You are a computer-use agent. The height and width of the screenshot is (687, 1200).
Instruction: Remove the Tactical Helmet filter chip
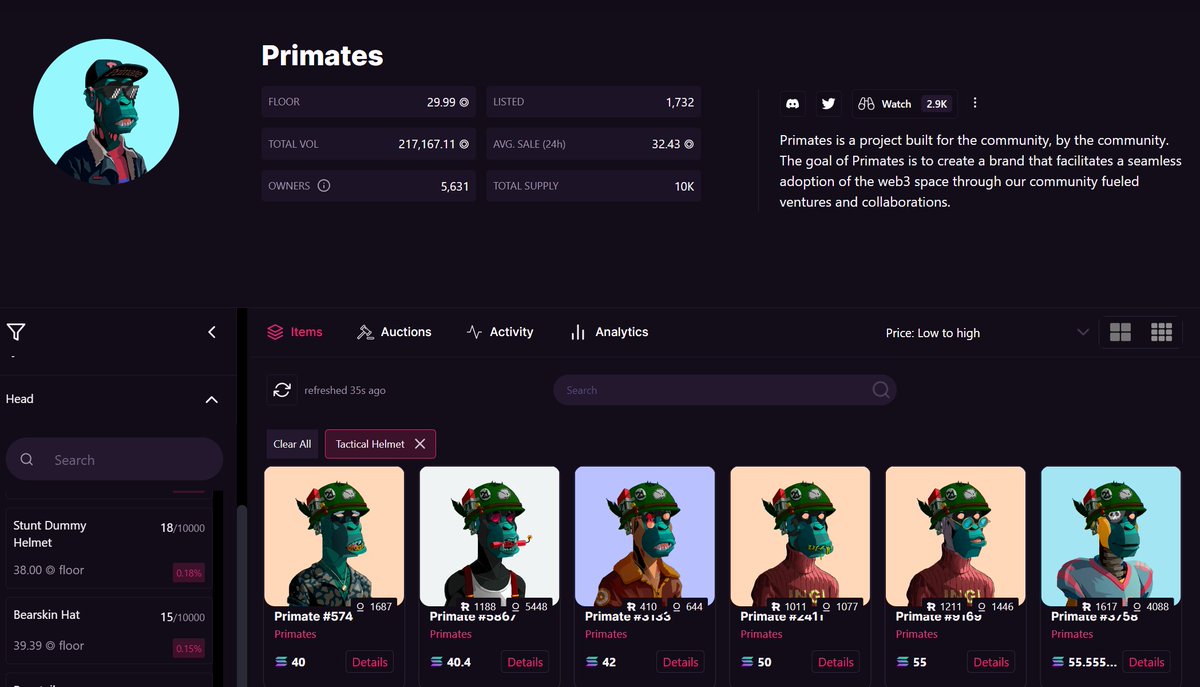pyautogui.click(x=420, y=443)
